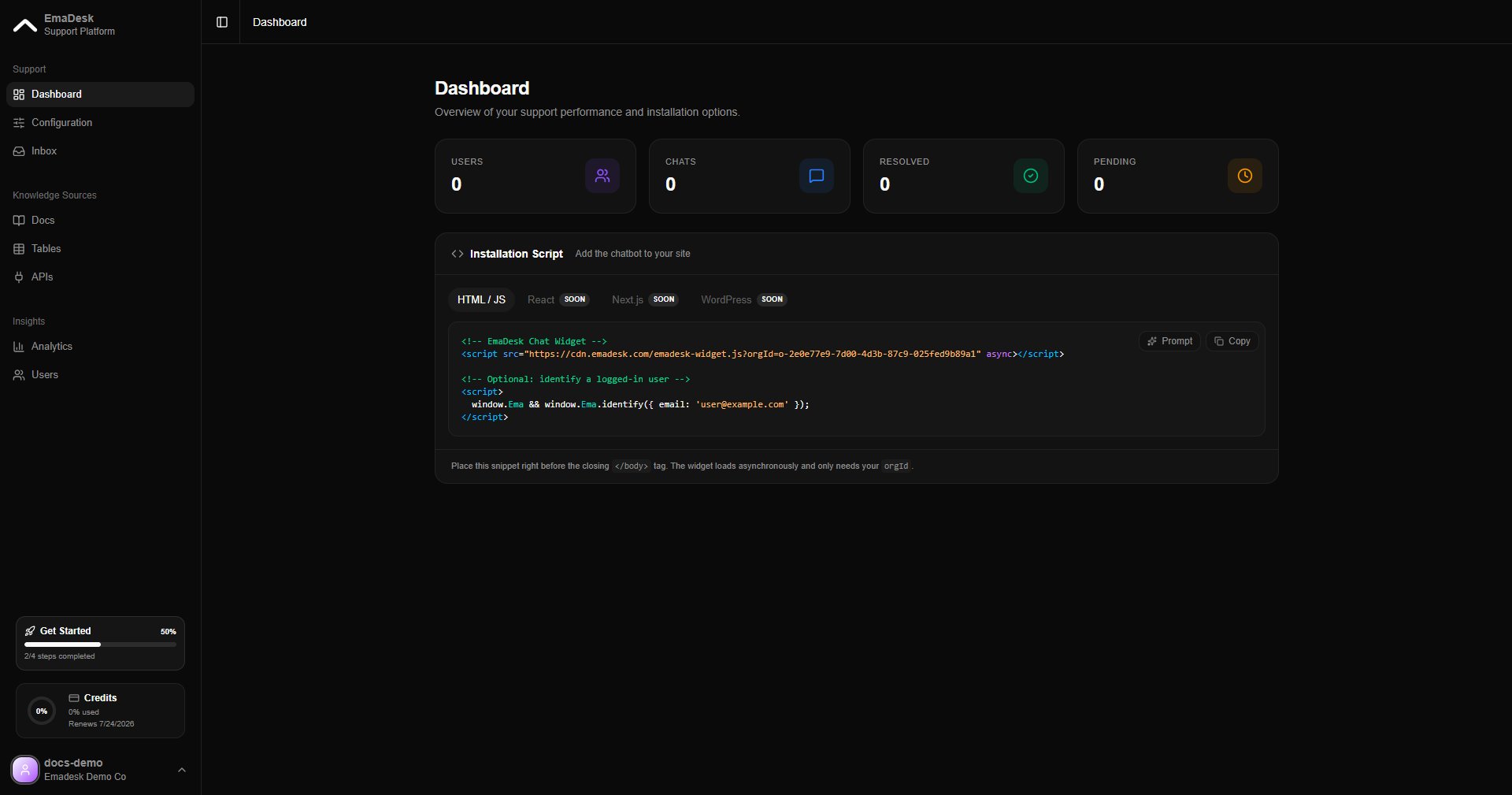
Task: Click the code brackets Installation Script icon
Action: click(458, 254)
